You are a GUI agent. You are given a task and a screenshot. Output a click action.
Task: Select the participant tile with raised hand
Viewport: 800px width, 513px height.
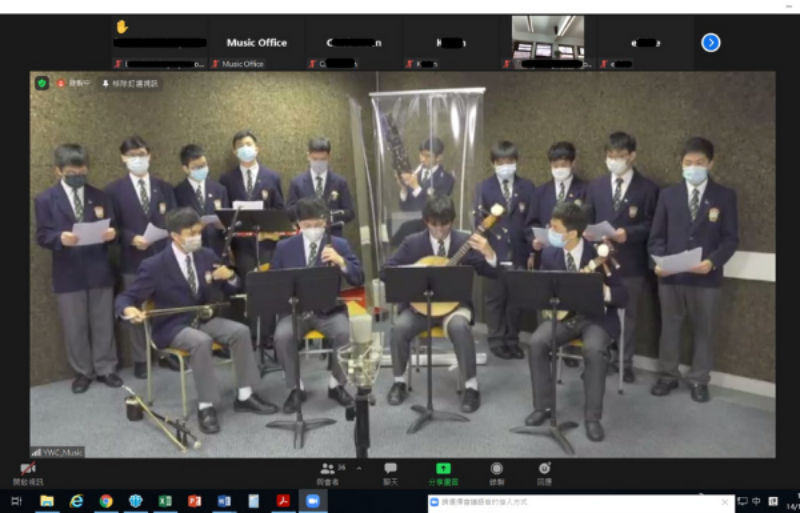pyautogui.click(x=159, y=42)
